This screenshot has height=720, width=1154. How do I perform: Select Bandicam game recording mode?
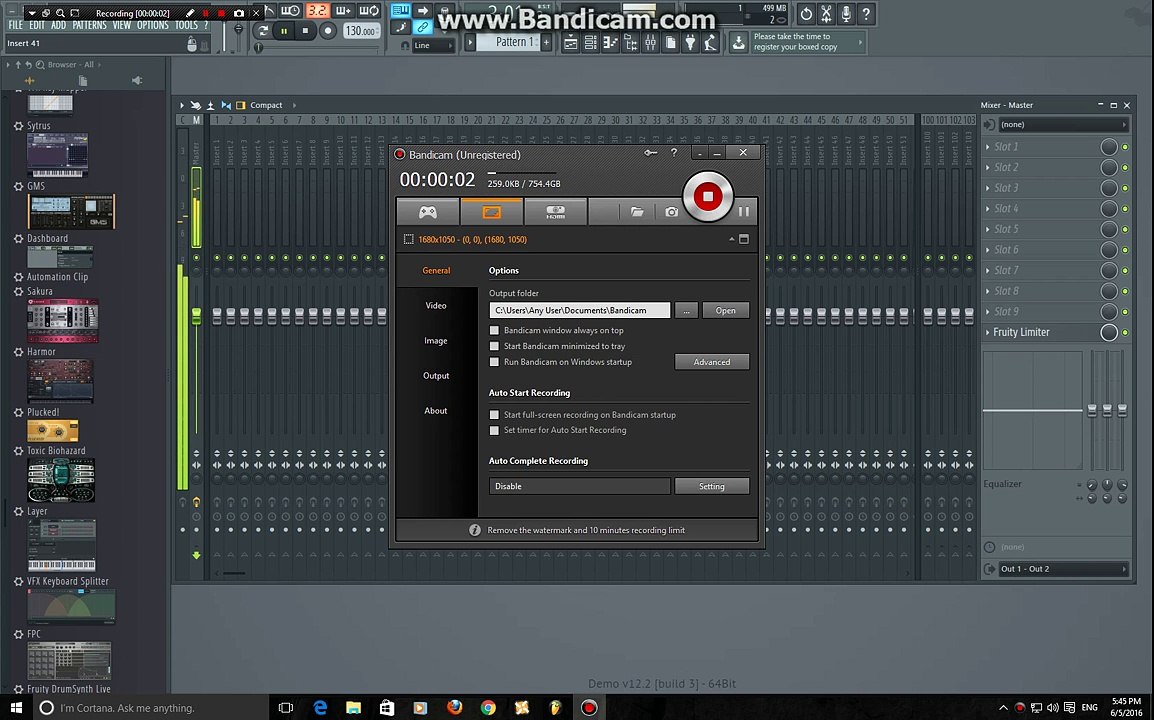tap(428, 212)
